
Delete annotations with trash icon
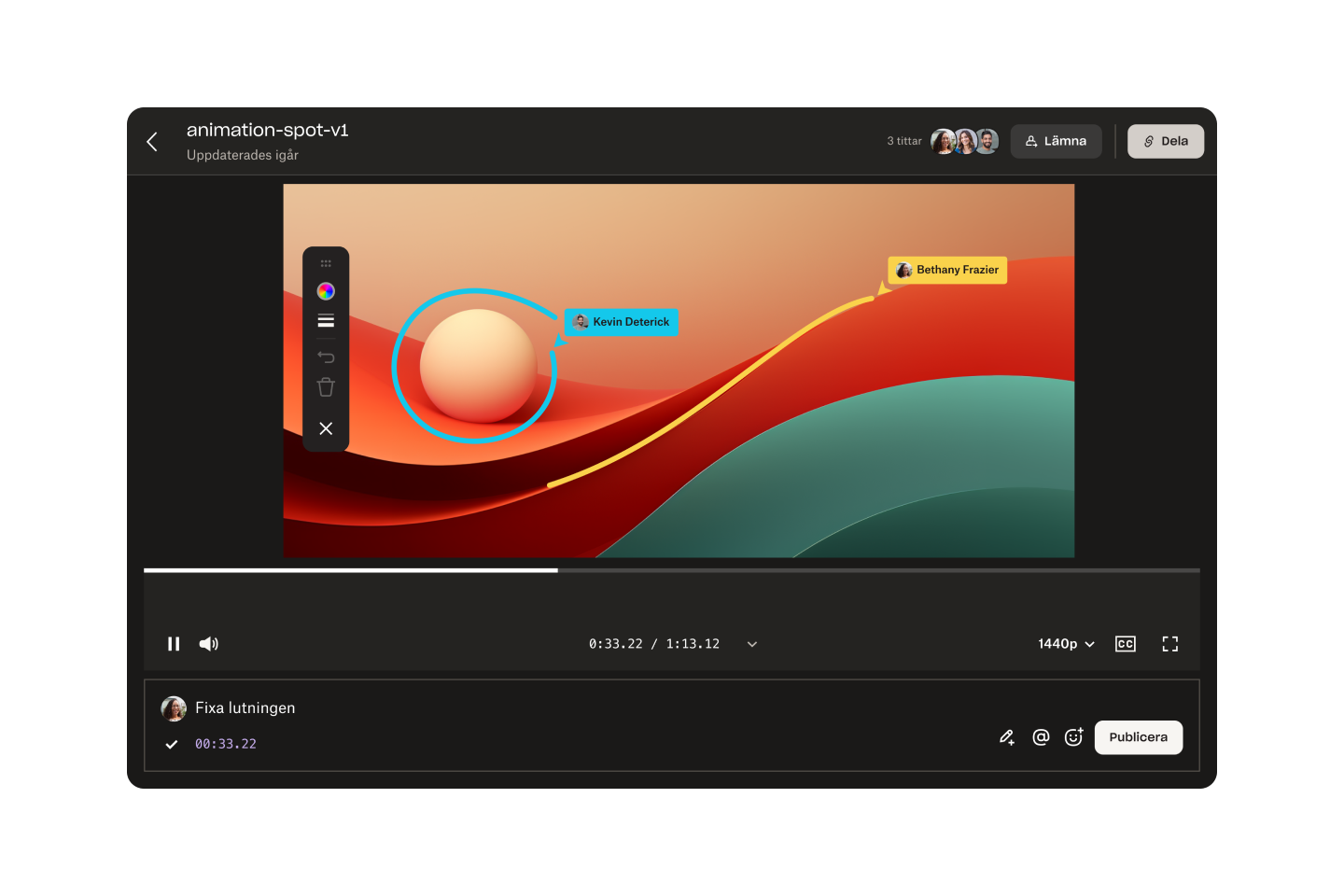326,387
